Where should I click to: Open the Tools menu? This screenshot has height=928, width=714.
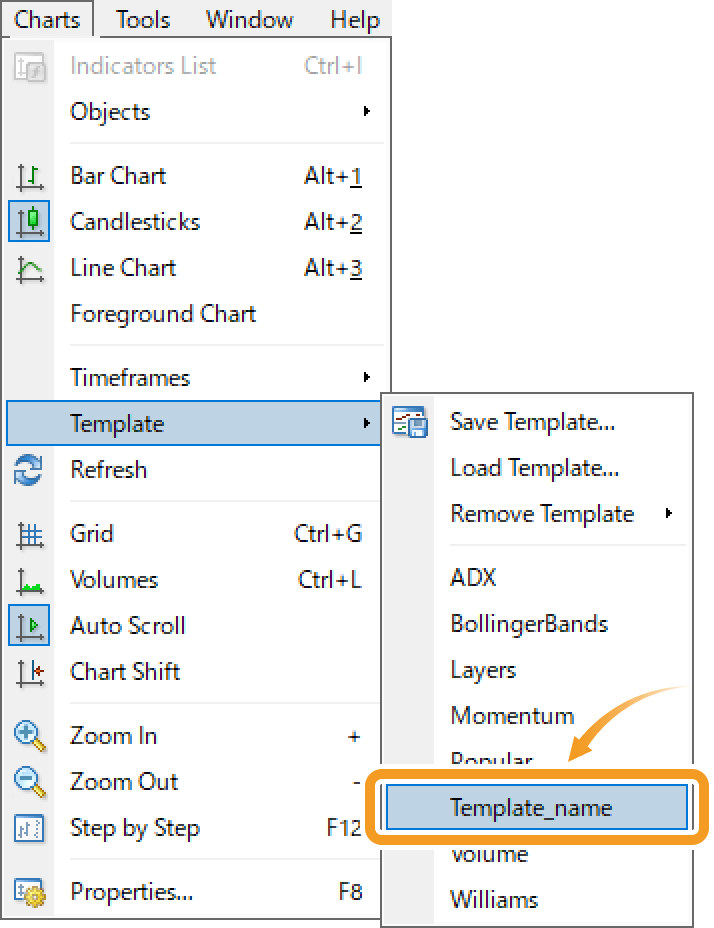[143, 20]
